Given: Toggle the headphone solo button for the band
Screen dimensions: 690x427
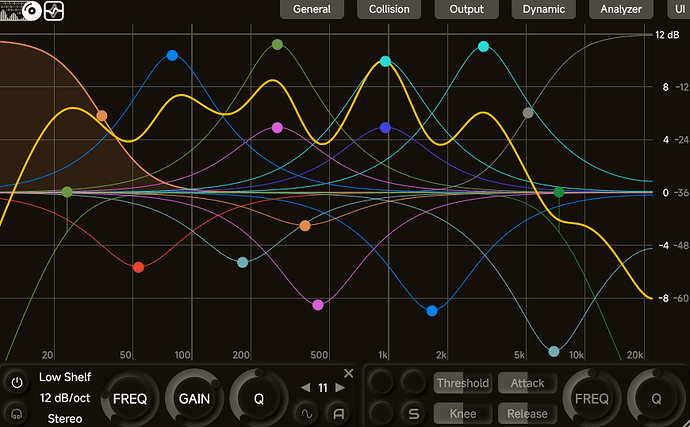Looking at the screenshot, I should coord(17,414).
